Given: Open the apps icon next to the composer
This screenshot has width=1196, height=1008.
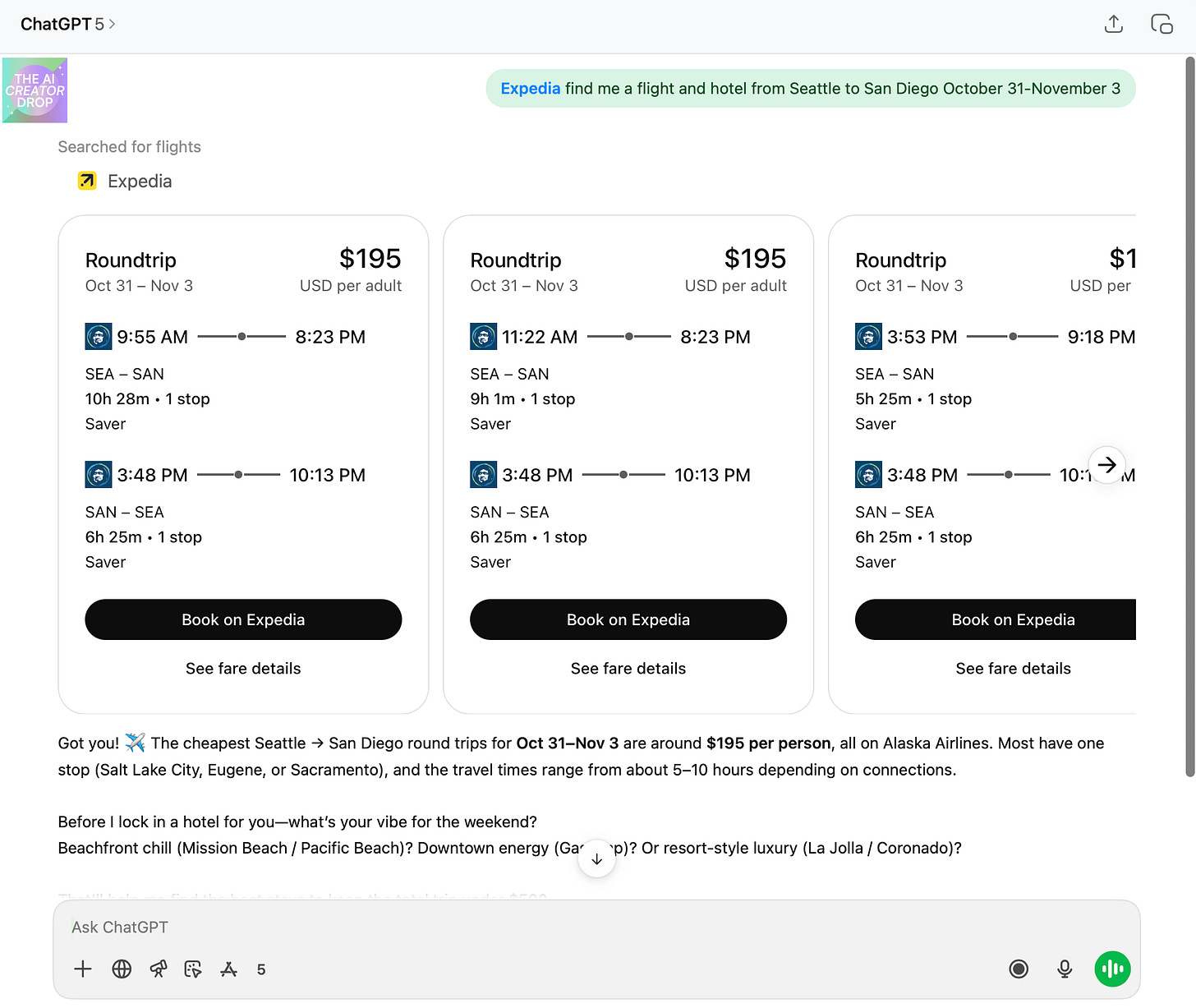Looking at the screenshot, I should tap(228, 969).
